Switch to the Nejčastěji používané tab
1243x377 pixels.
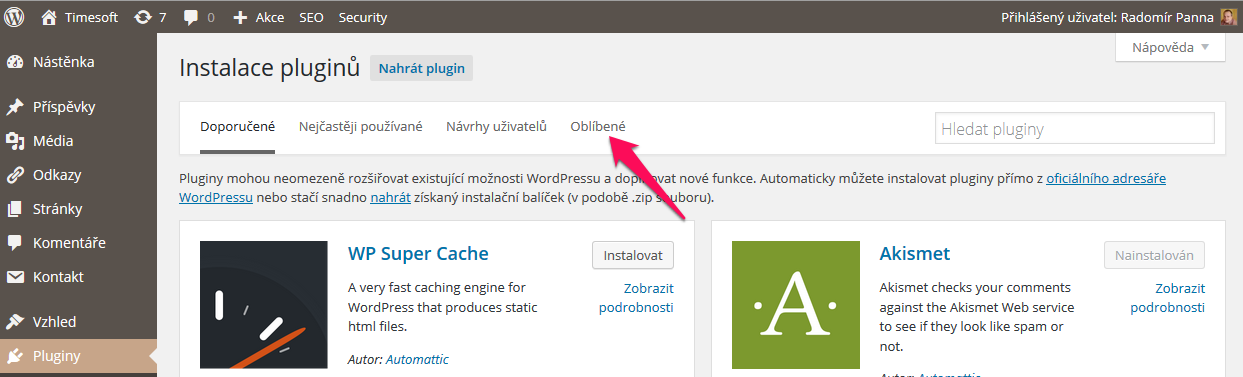(x=361, y=127)
